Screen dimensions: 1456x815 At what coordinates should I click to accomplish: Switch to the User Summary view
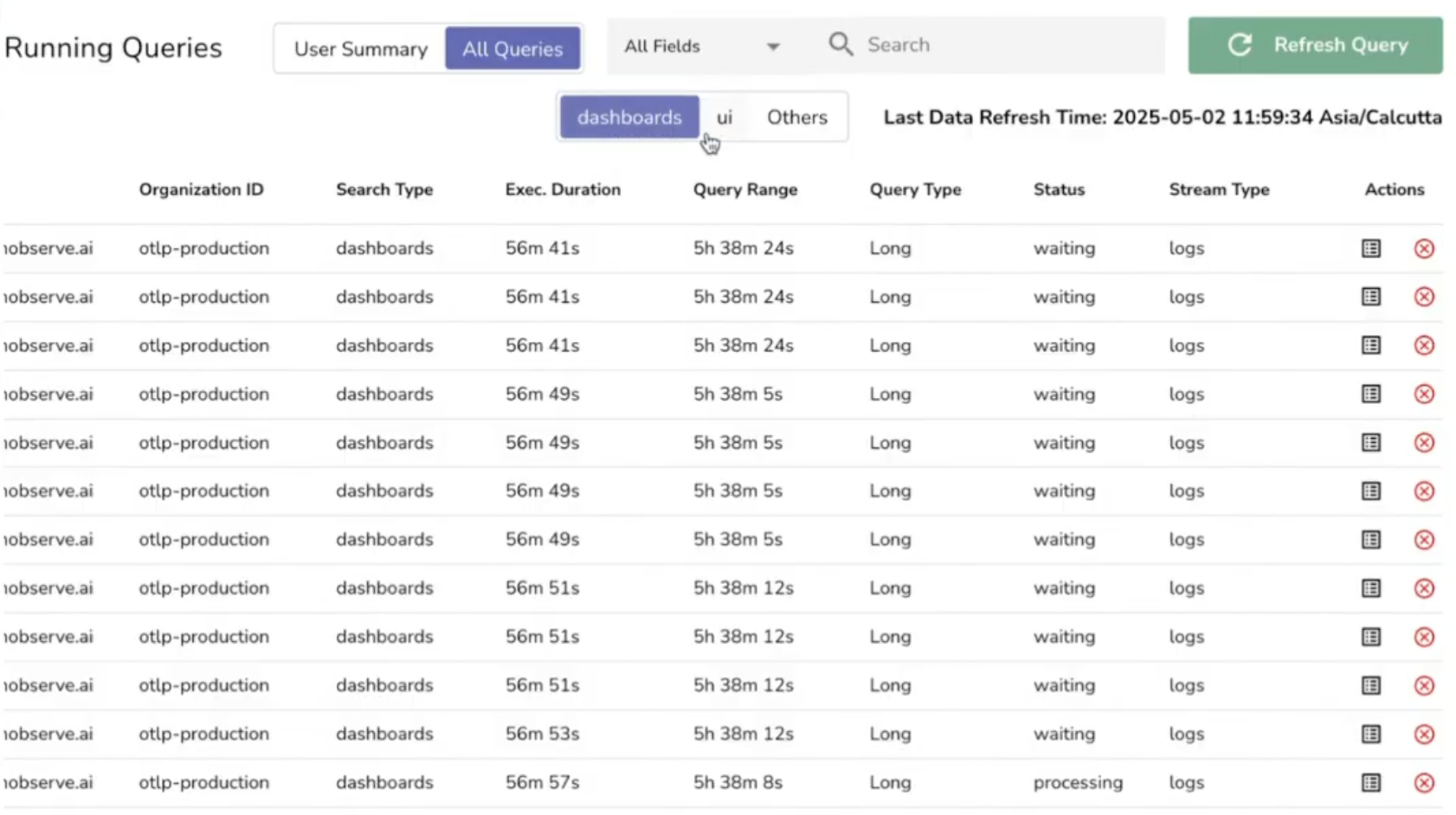(359, 48)
